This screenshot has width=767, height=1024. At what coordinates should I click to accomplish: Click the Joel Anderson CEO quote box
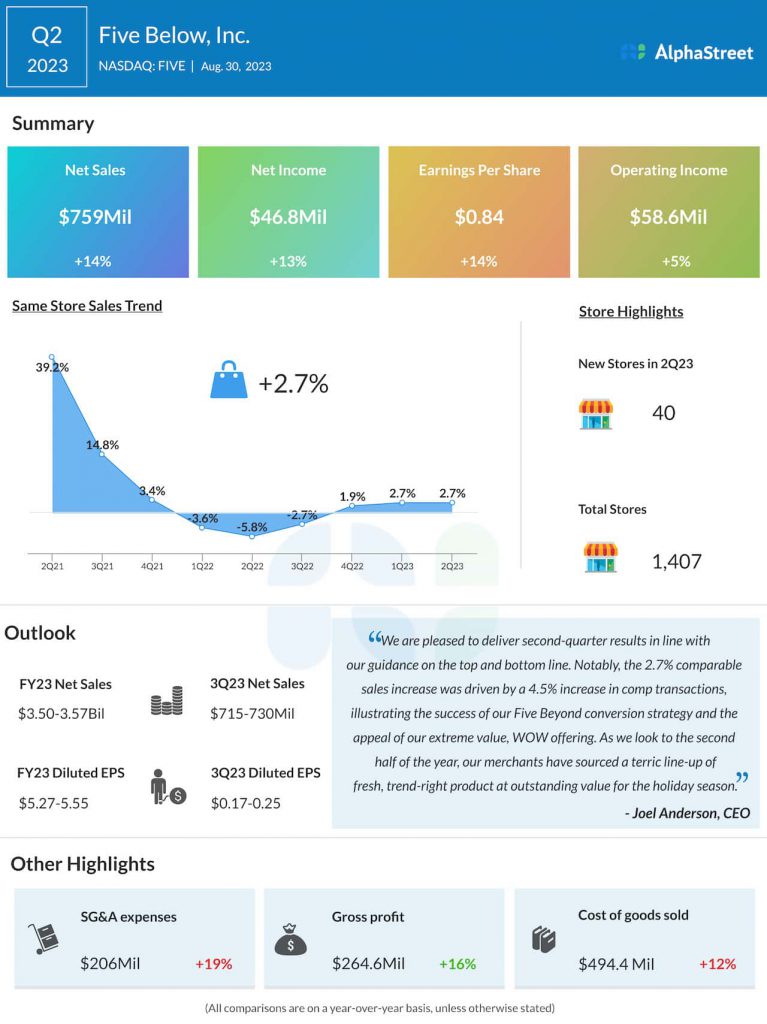(545, 723)
